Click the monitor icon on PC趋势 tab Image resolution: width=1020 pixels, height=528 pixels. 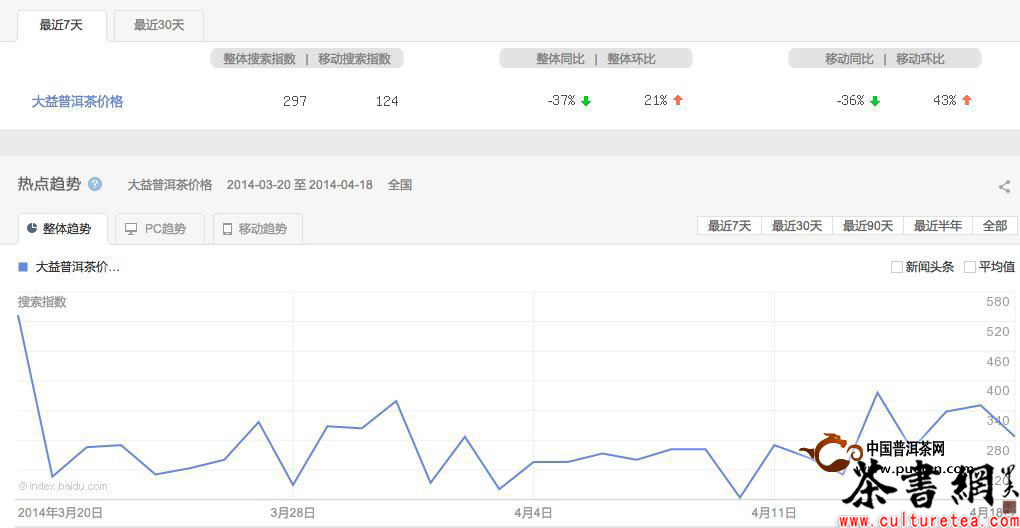pyautogui.click(x=131, y=229)
